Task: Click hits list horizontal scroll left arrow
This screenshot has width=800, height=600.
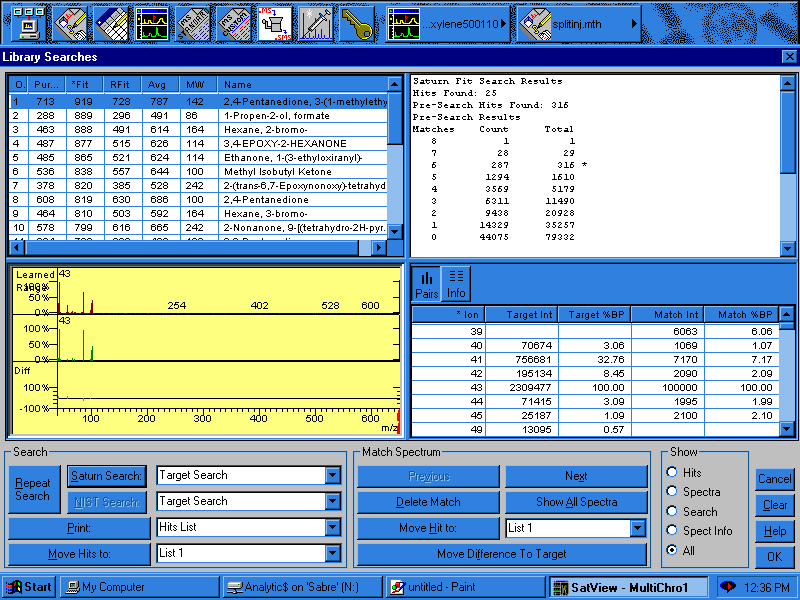Action: (17, 247)
